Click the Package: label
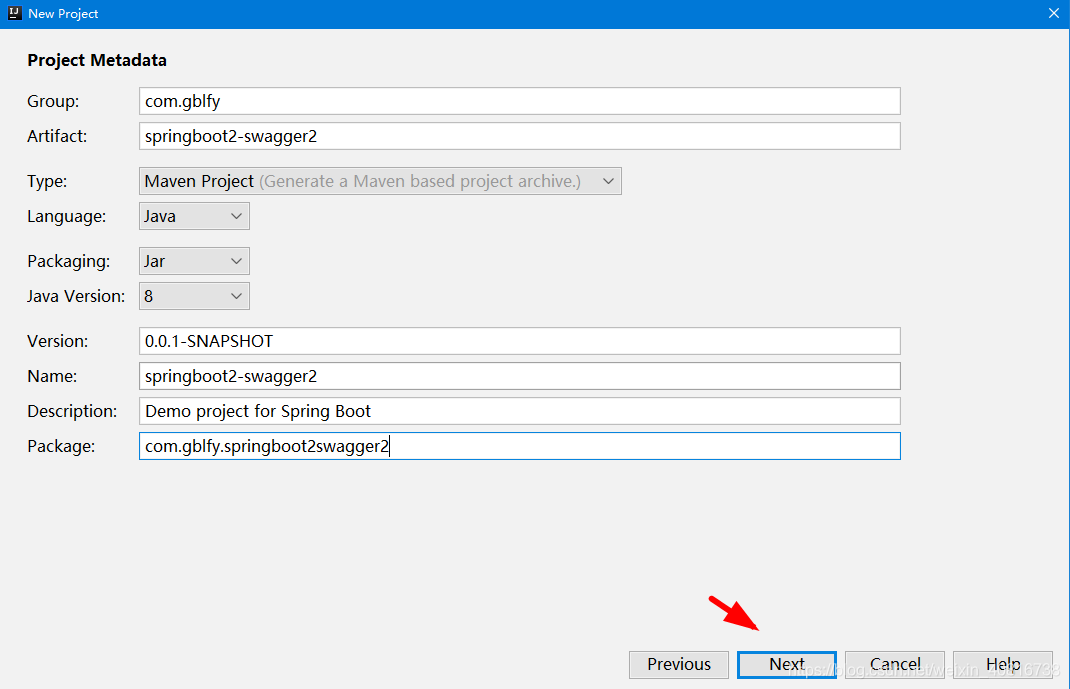The height and width of the screenshot is (689, 1070). tap(61, 446)
